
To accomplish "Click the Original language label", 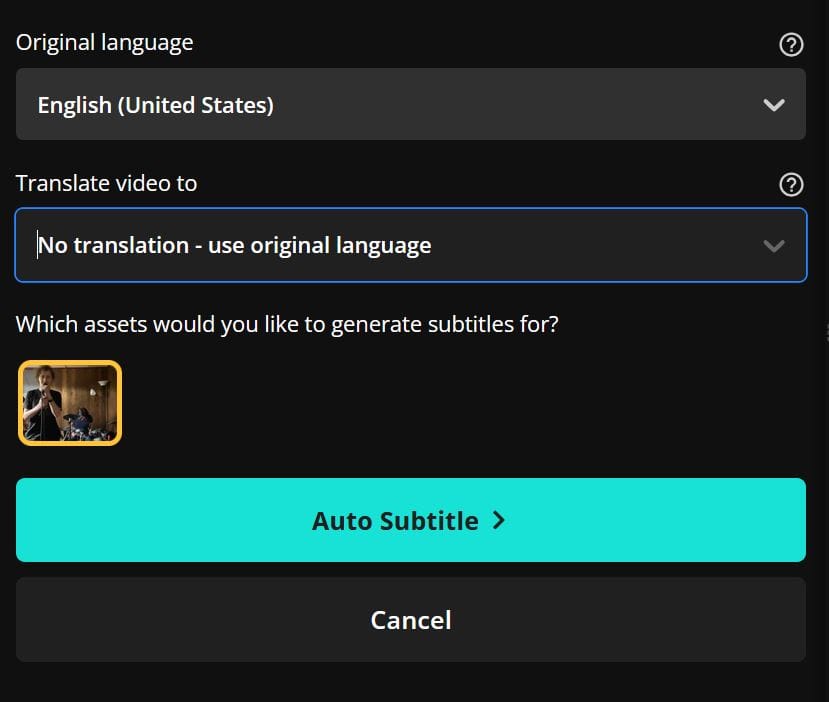I will (104, 43).
